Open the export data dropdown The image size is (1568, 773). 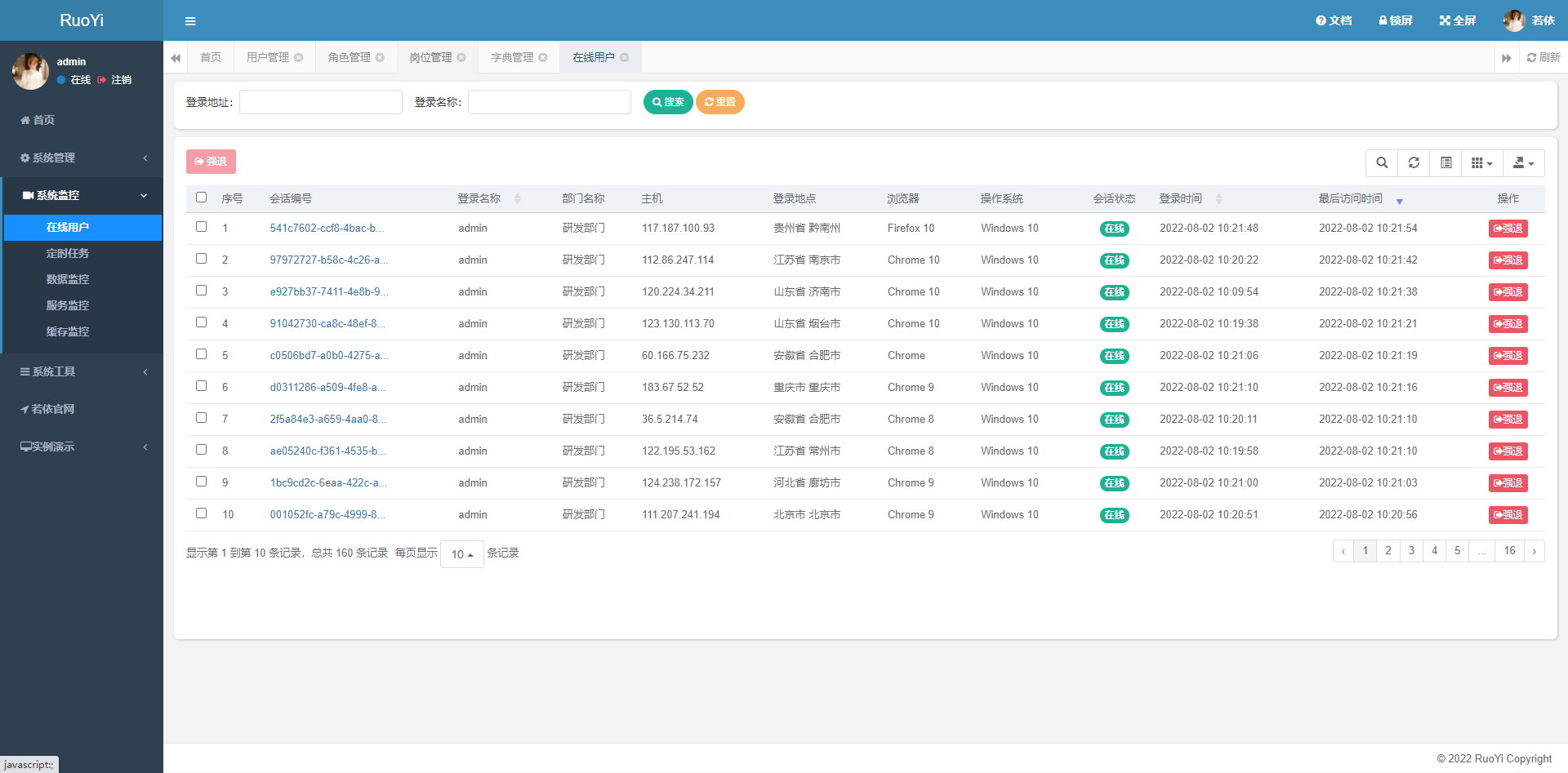coord(1523,163)
